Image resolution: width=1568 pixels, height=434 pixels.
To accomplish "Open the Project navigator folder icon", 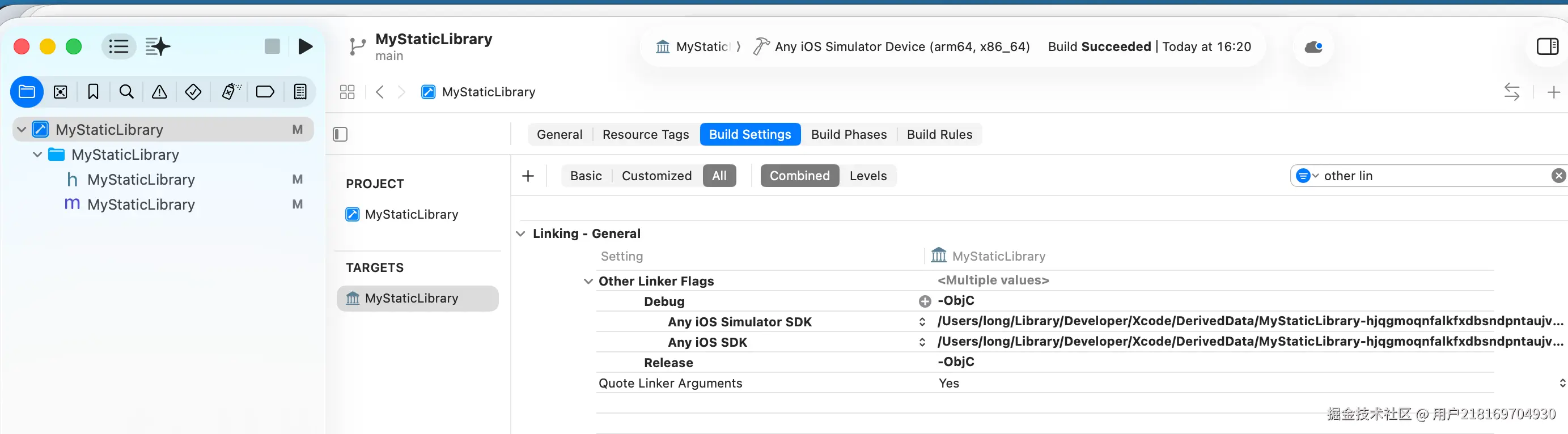I will coord(27,92).
